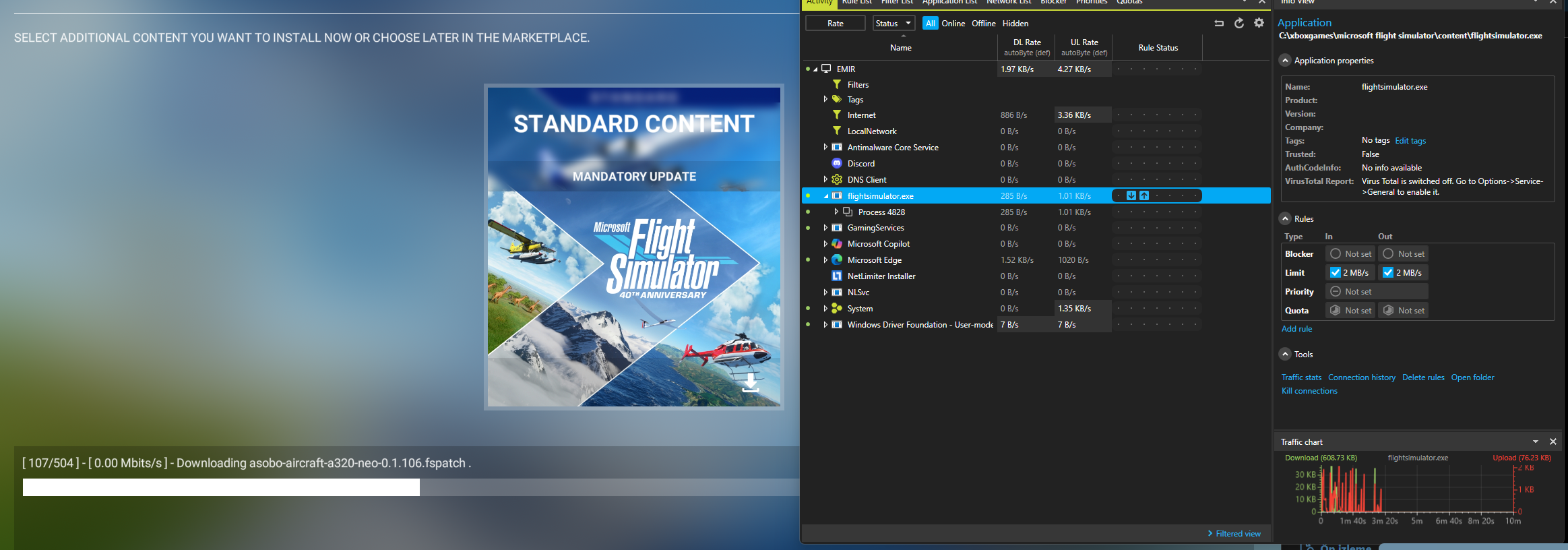Show Offline applications filter
The image size is (1568, 550).
[984, 24]
